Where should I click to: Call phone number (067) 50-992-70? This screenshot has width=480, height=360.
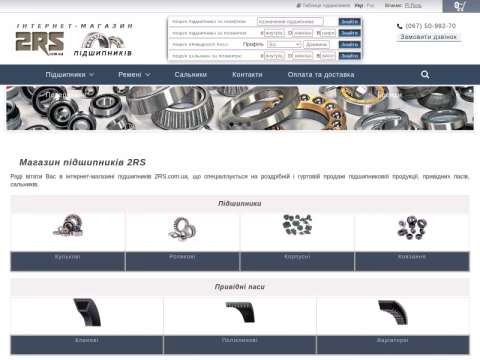pos(430,26)
